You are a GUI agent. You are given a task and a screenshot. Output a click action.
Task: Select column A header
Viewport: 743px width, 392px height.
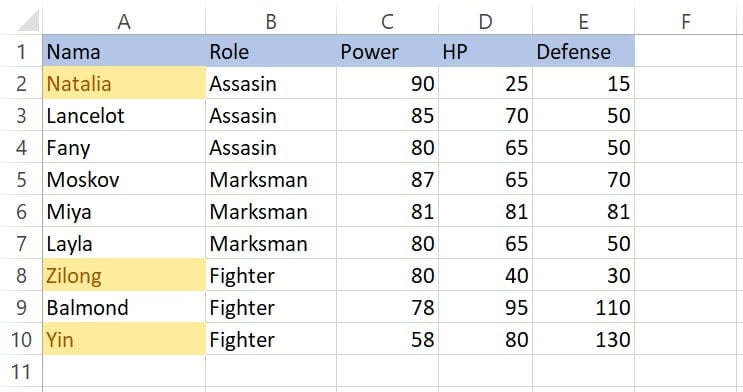click(x=124, y=21)
